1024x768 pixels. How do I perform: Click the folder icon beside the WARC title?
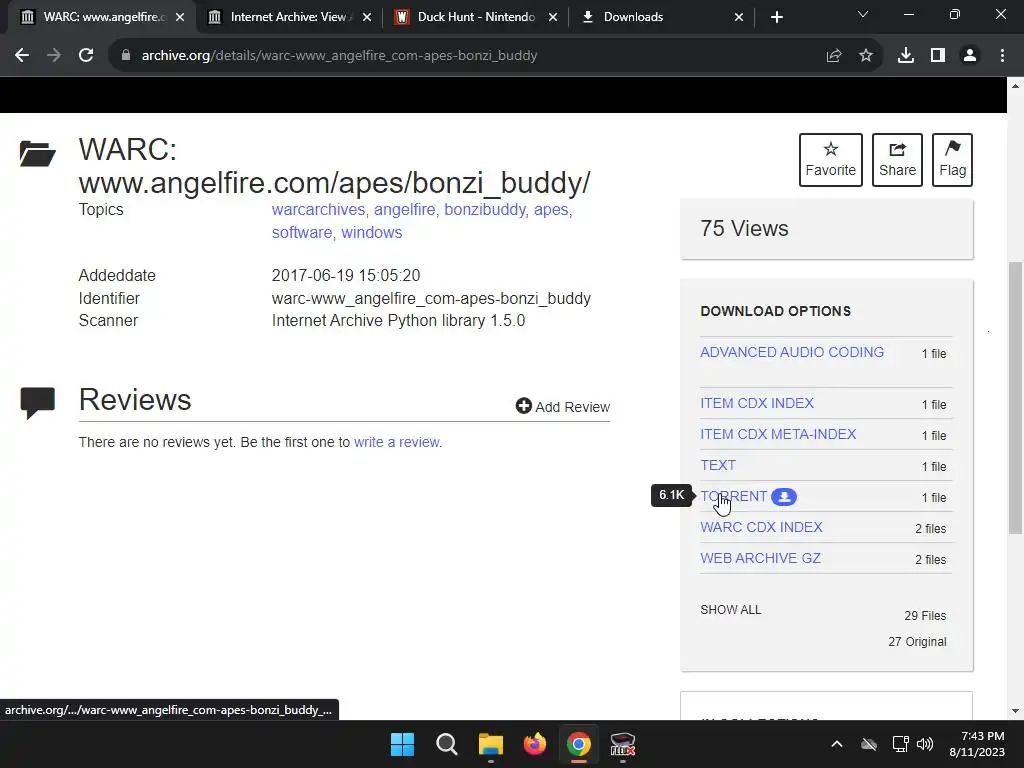37,153
